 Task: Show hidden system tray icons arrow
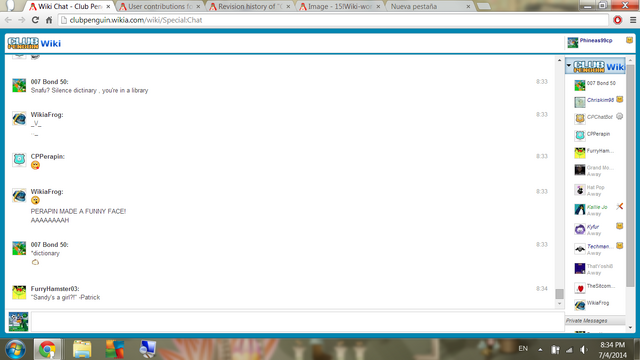(540, 350)
